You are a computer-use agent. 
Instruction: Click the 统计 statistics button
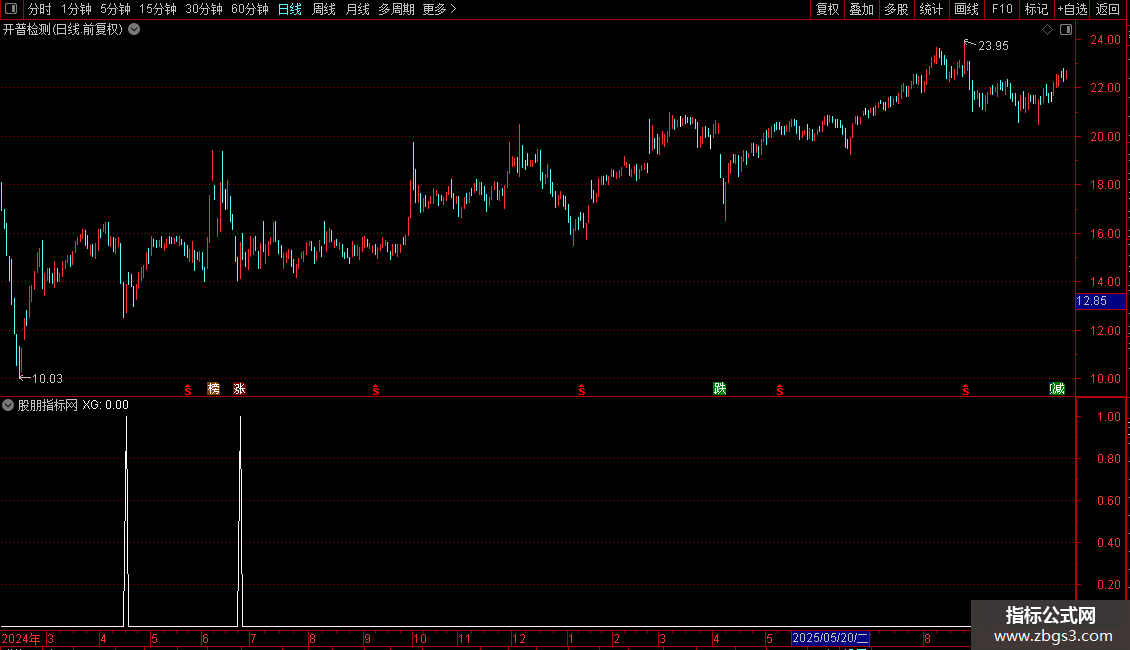[931, 9]
